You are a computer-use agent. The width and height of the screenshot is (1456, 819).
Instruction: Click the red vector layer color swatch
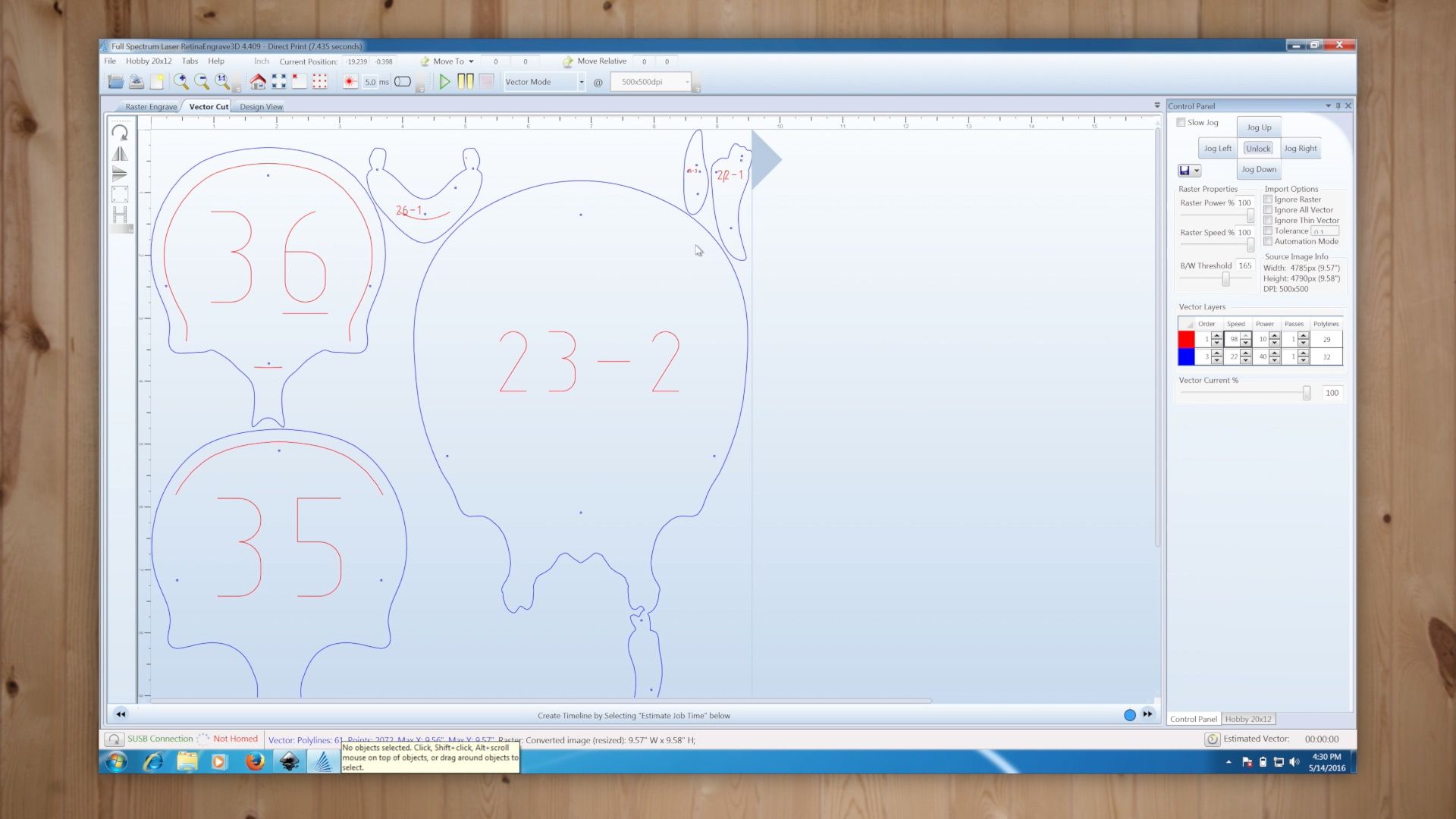1186,339
